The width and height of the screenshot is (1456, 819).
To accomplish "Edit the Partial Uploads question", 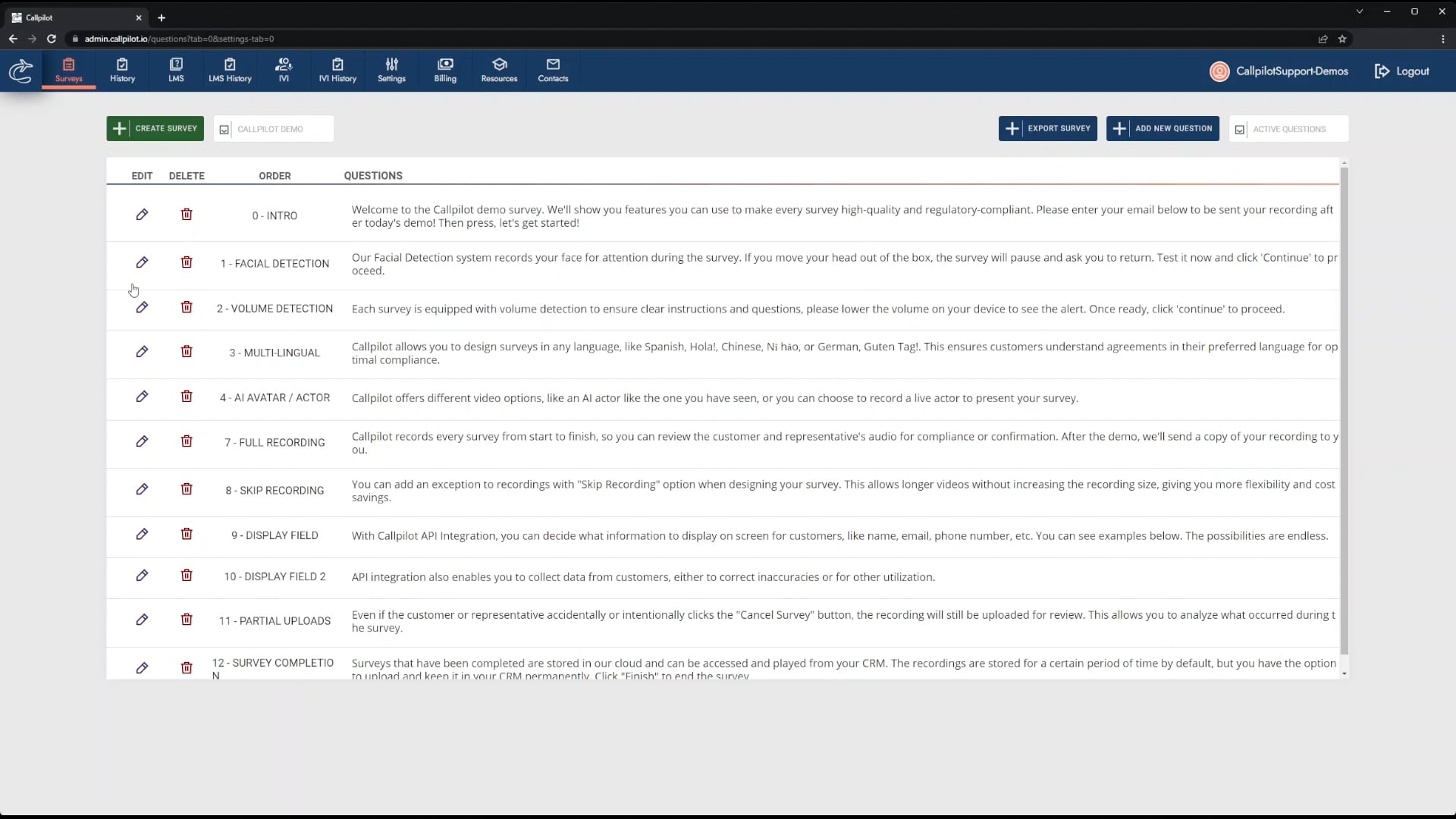I will pos(142,620).
